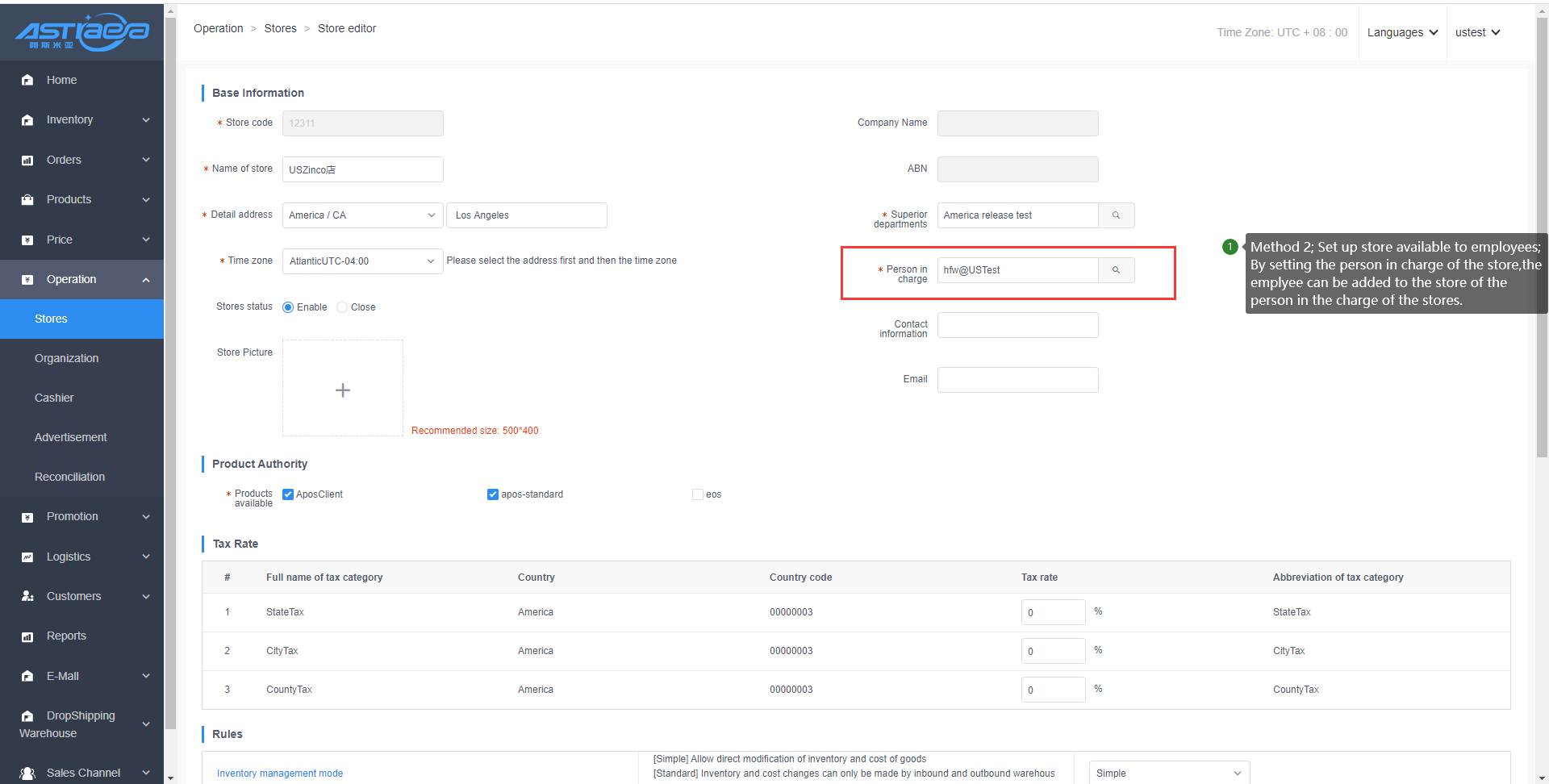Screen dimensions: 1549x784
Task: Click the Inventory management mode link
Action: (x=280, y=774)
